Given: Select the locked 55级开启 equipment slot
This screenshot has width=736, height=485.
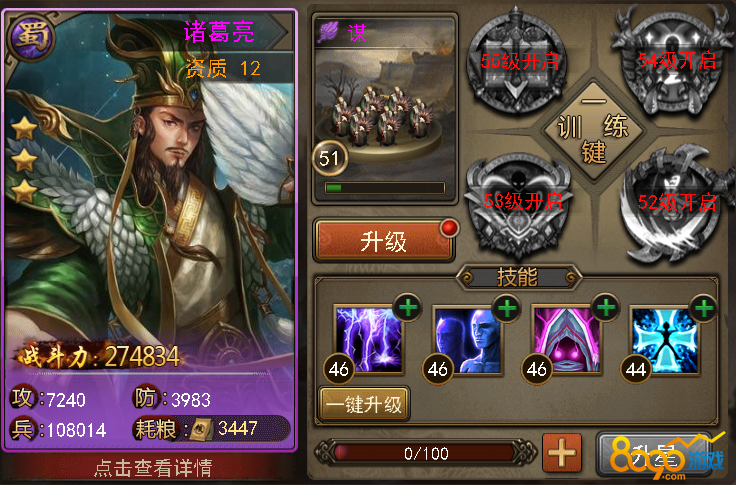Looking at the screenshot, I should click(517, 61).
